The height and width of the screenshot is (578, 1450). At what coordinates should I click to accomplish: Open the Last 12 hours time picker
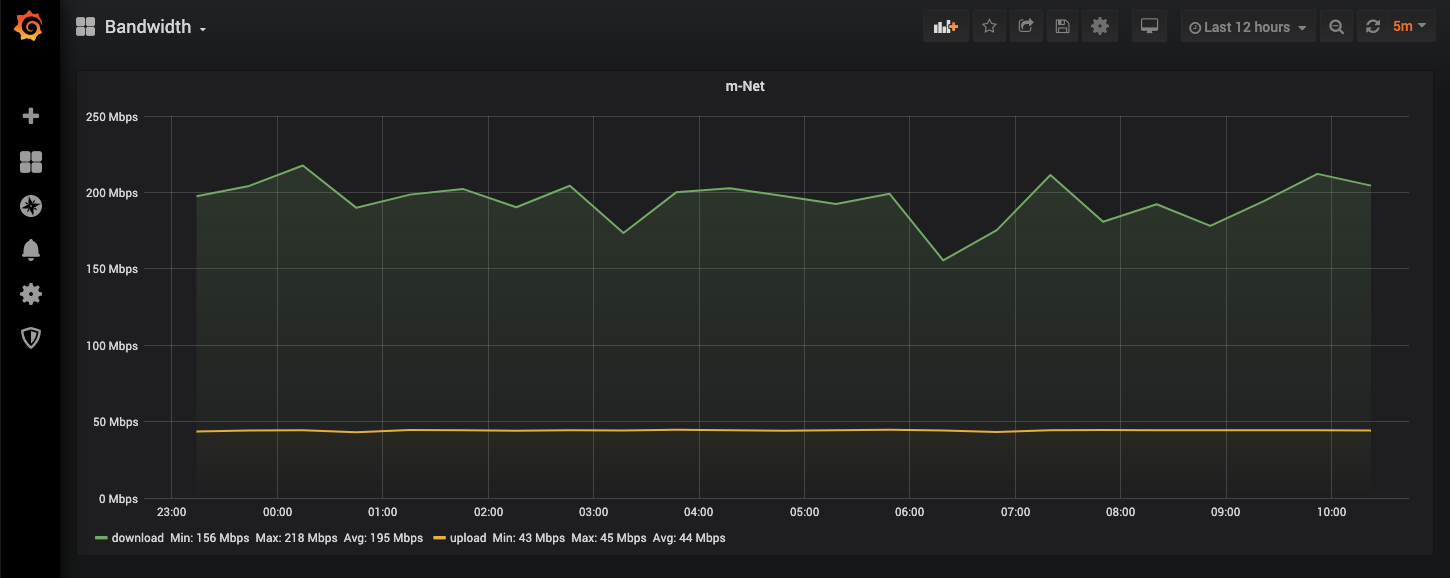point(1248,27)
